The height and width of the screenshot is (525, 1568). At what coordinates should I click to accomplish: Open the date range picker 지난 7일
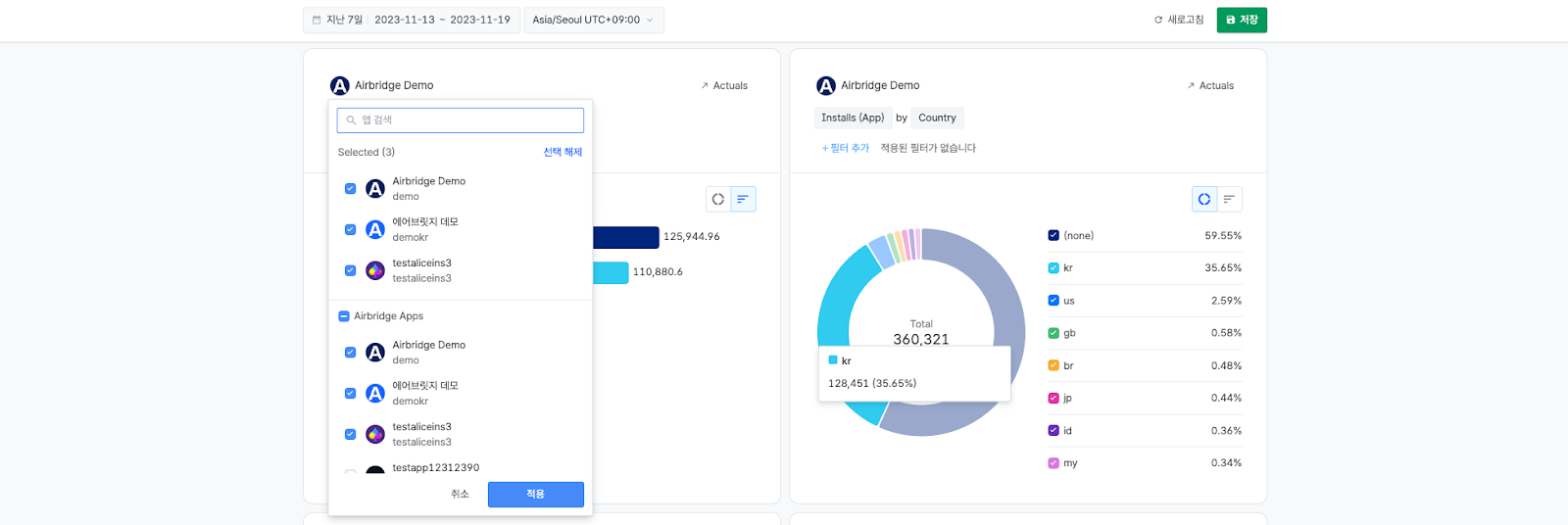tap(413, 20)
